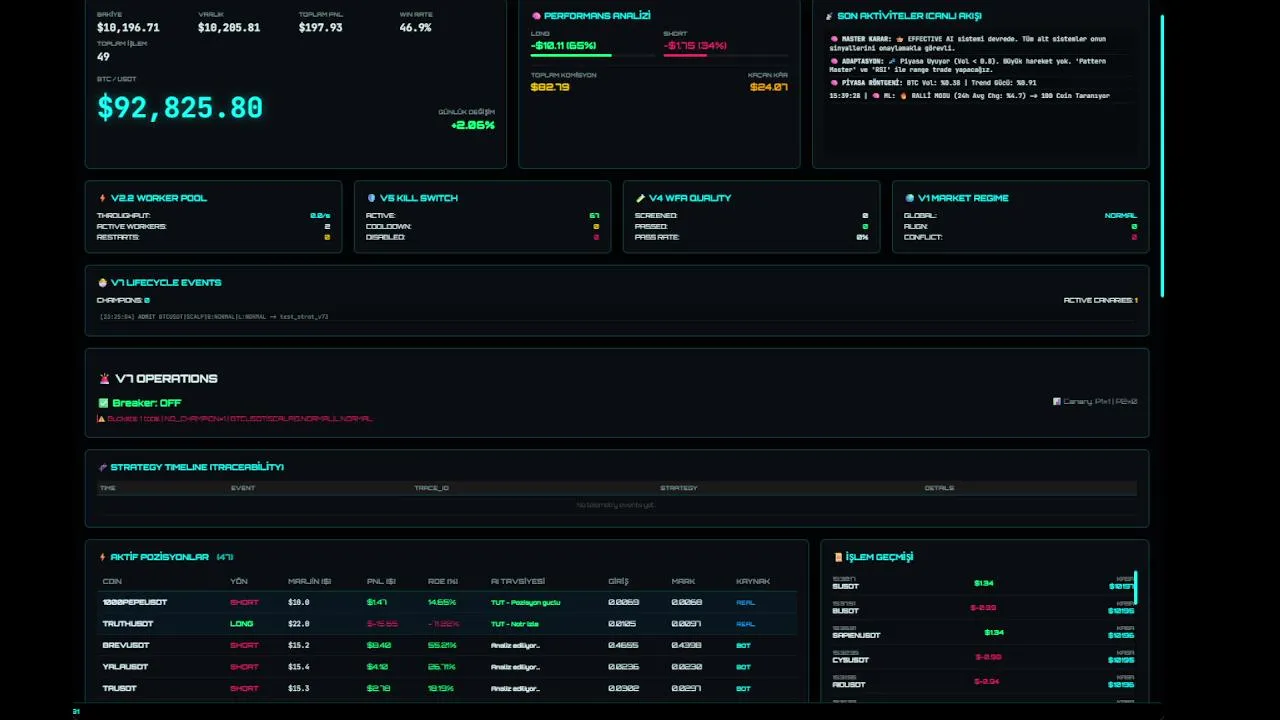1280x720 pixels.
Task: Click the AI TAVSİYESİ column header
Action: tap(518, 582)
